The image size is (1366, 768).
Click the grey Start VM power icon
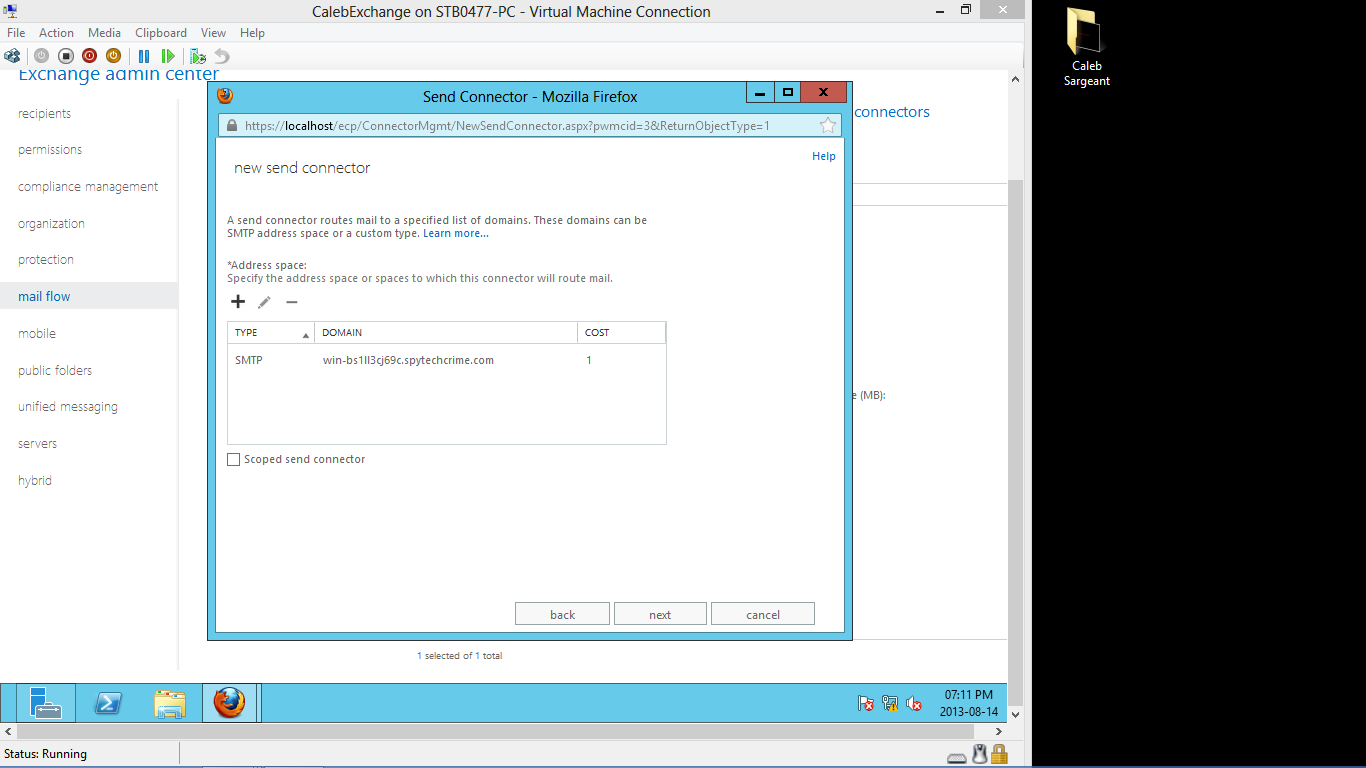click(41, 56)
